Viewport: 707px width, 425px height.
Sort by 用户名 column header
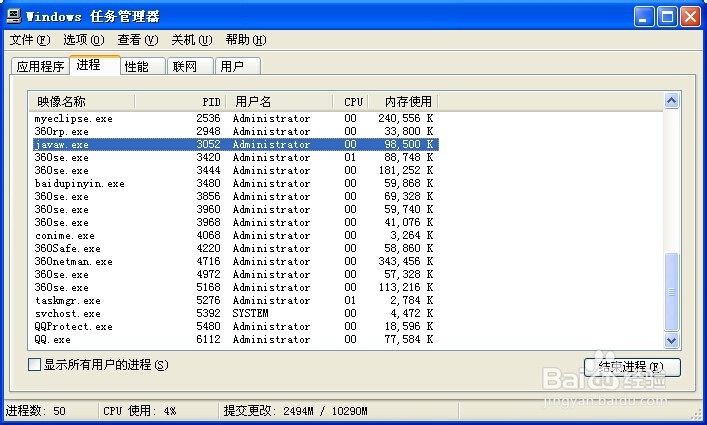point(280,102)
